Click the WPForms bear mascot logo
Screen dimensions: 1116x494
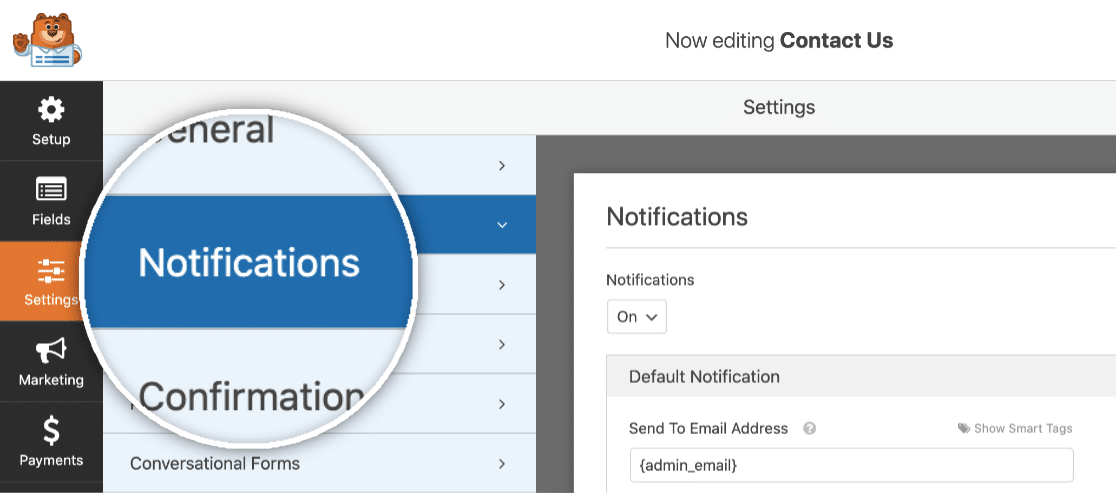point(47,40)
